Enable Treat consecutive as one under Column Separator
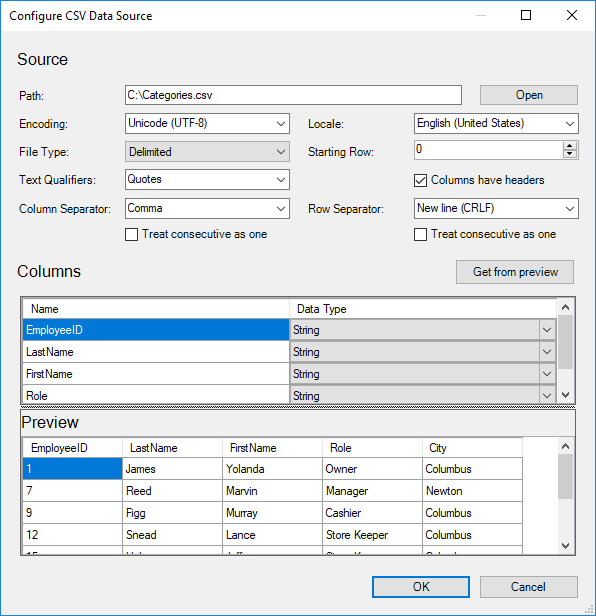Screen dimensions: 596x616 132,235
